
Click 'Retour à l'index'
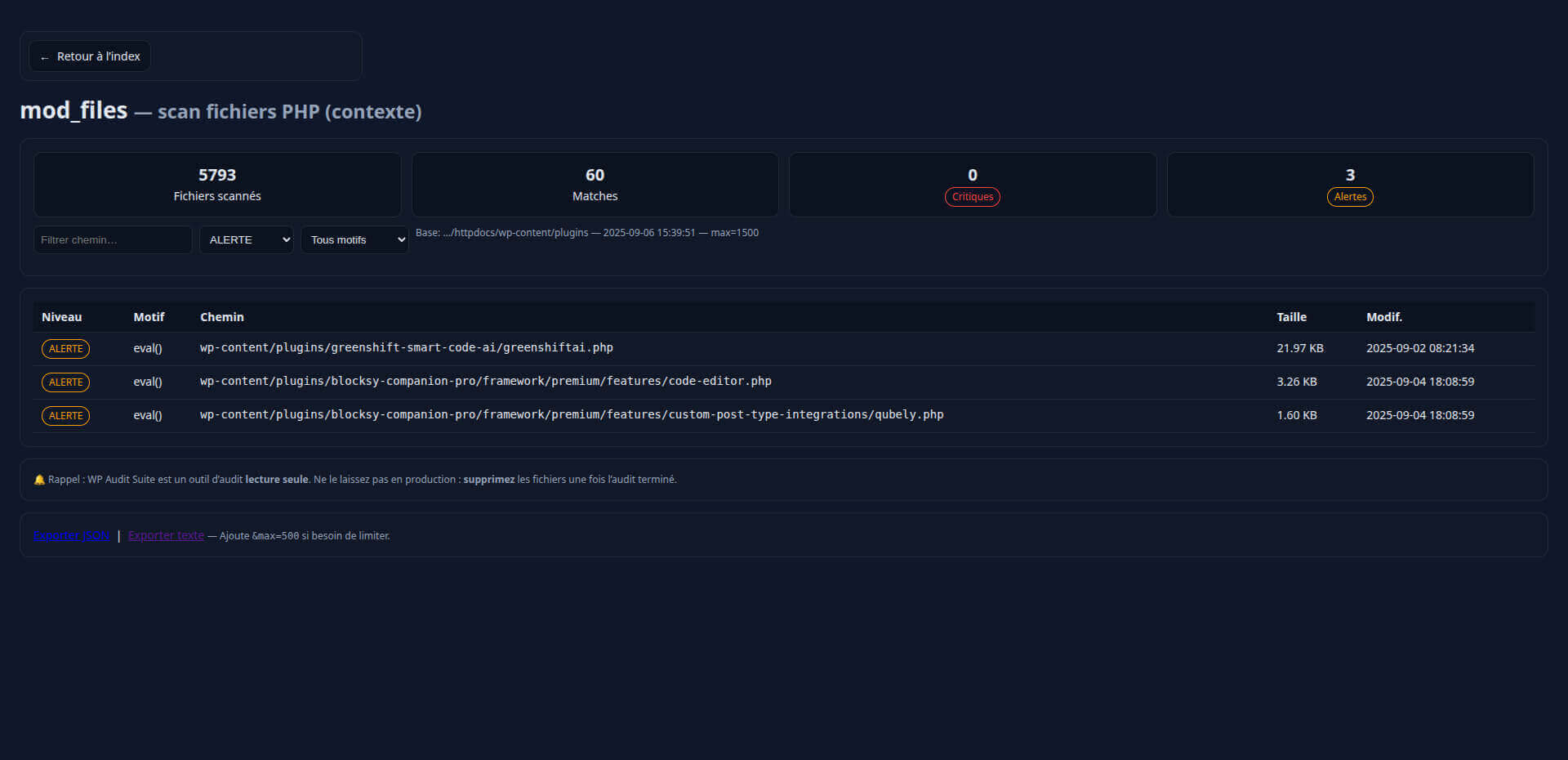[x=88, y=56]
